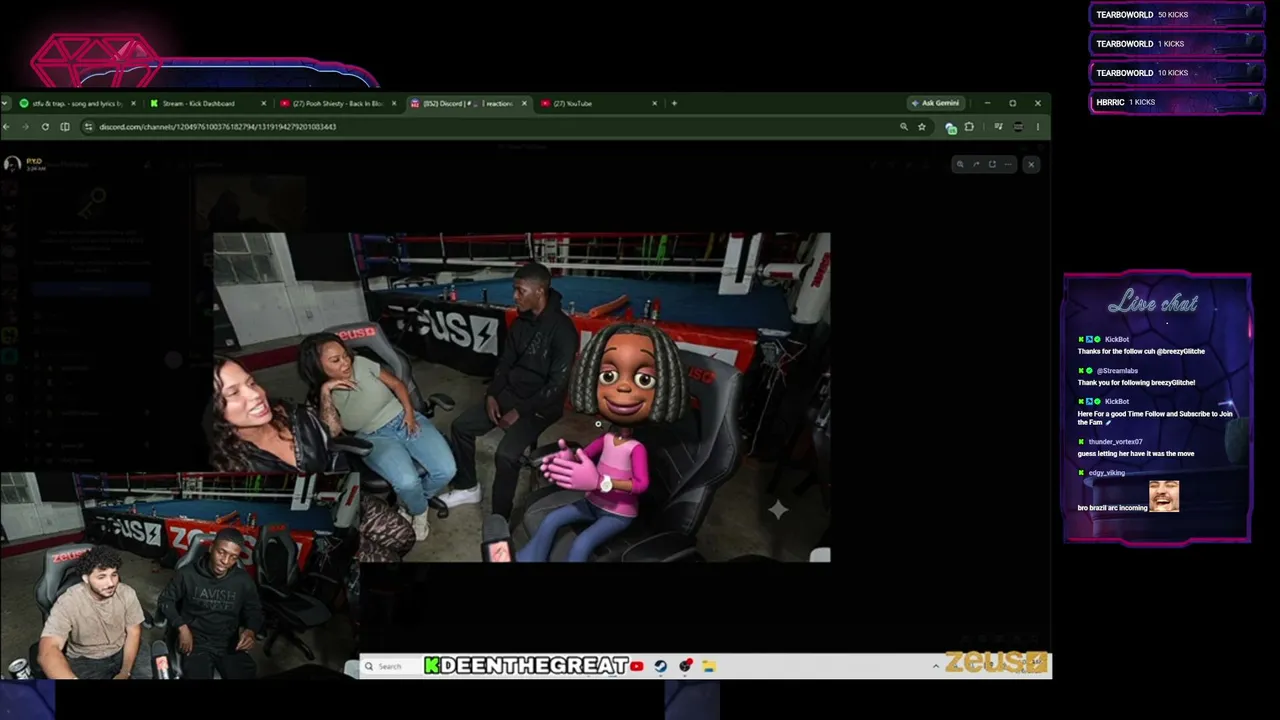Toggle the browser side panel icon
Screen dimensions: 1280x720
tap(65, 127)
